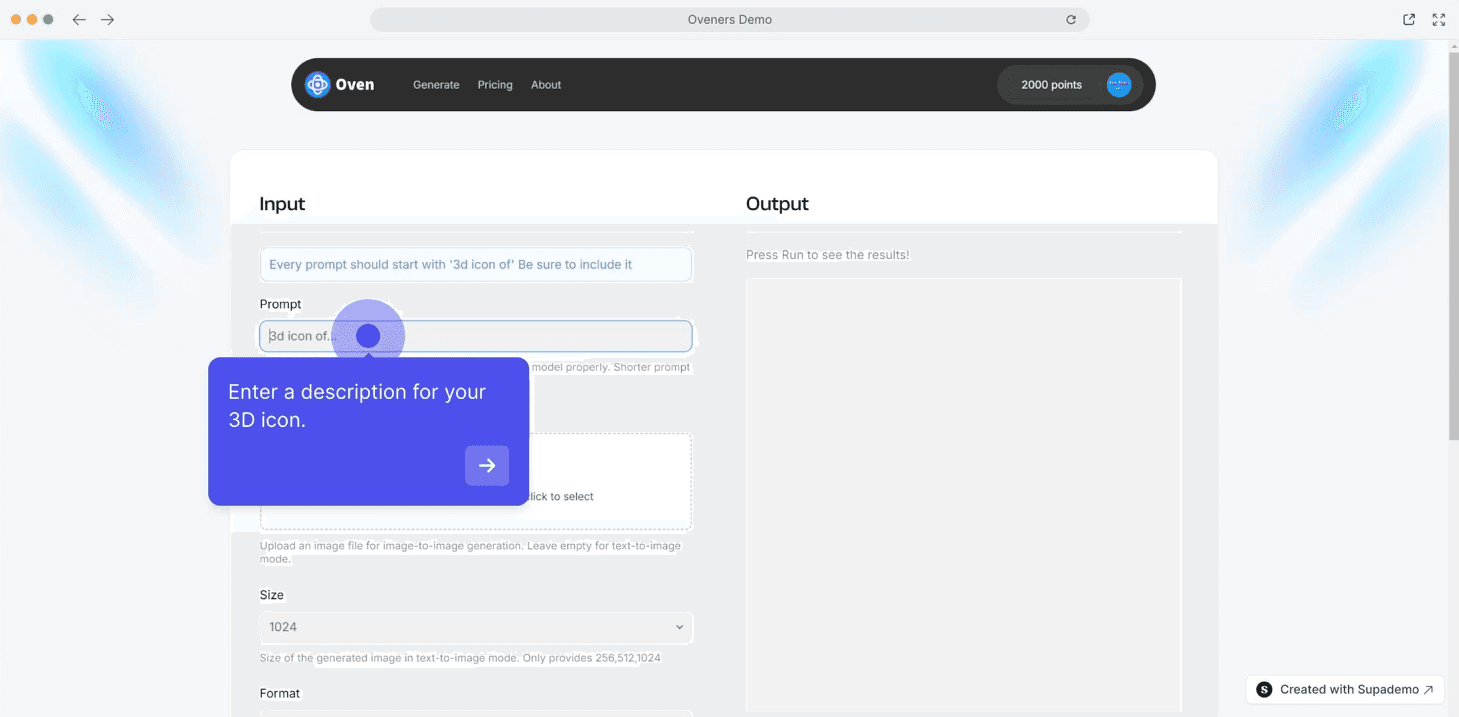1459x717 pixels.
Task: Click the "Prompt" label
Action: coord(280,304)
